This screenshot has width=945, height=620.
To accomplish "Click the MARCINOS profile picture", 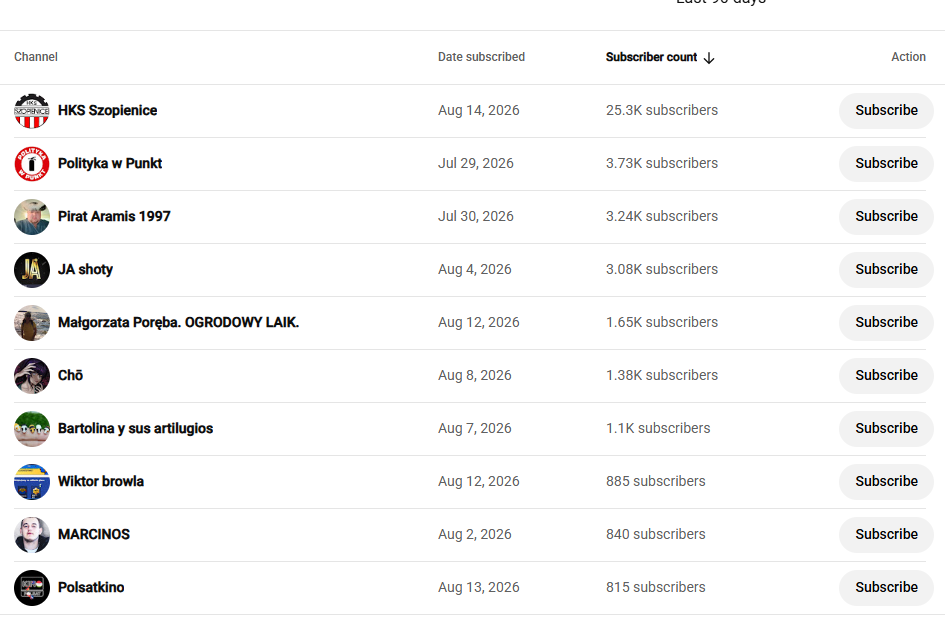I will click(32, 535).
